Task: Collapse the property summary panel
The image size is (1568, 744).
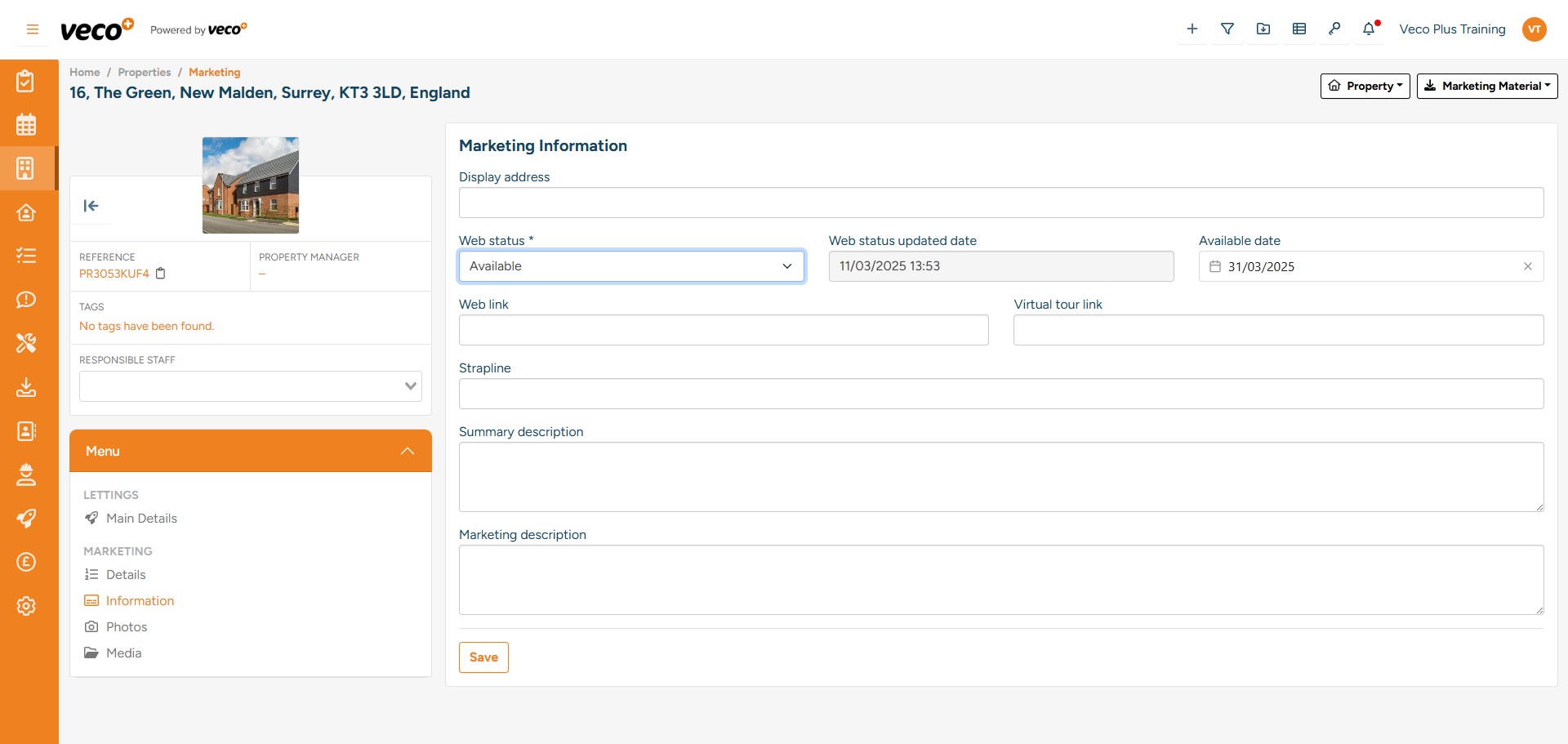Action: [91, 206]
